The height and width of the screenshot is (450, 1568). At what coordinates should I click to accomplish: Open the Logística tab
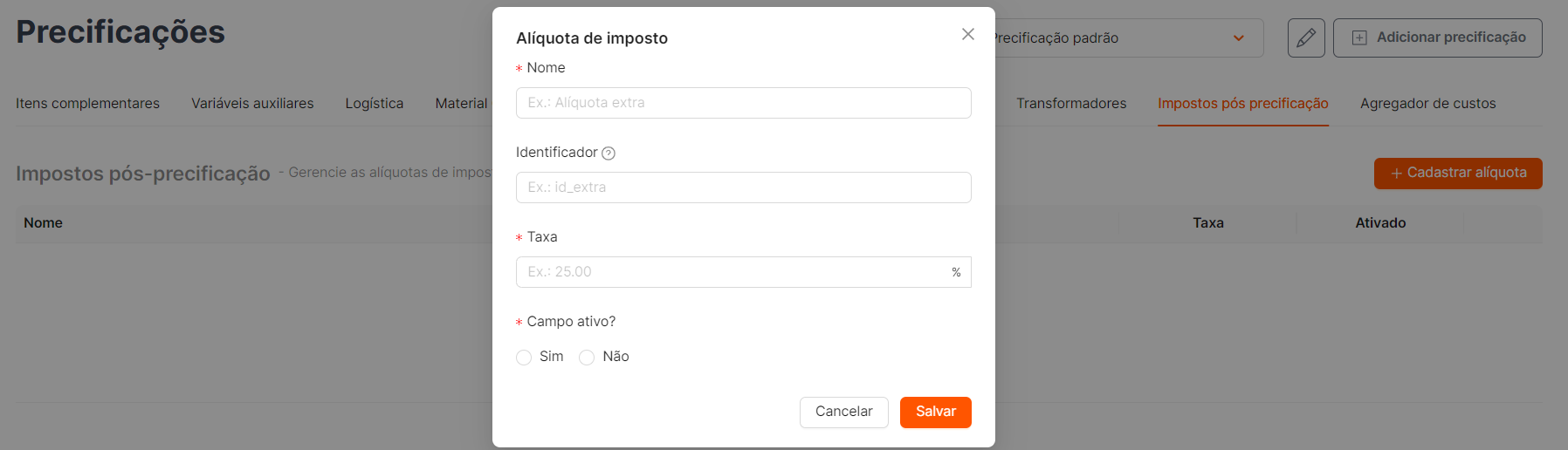375,104
